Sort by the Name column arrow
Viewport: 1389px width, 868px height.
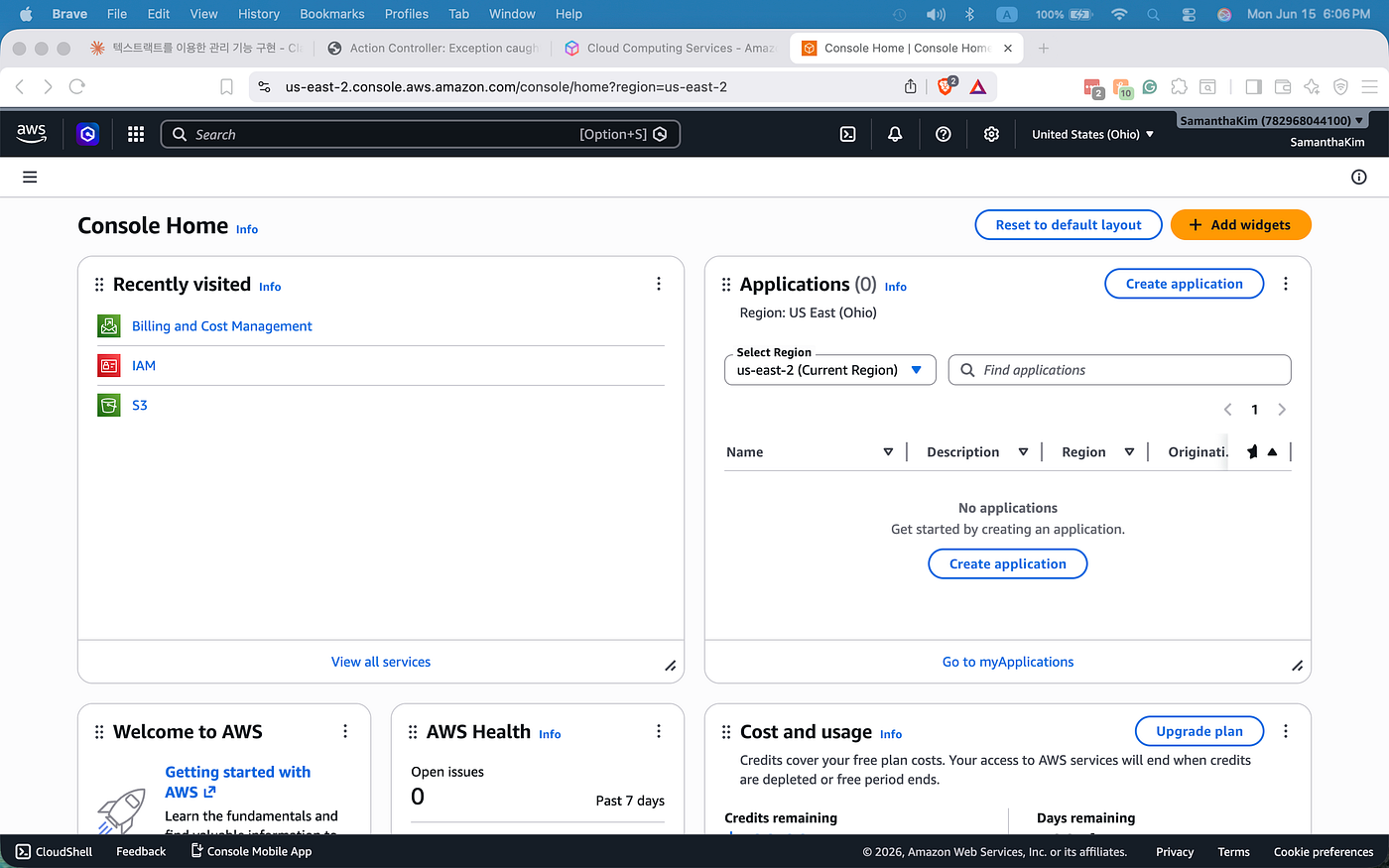pyautogui.click(x=888, y=451)
